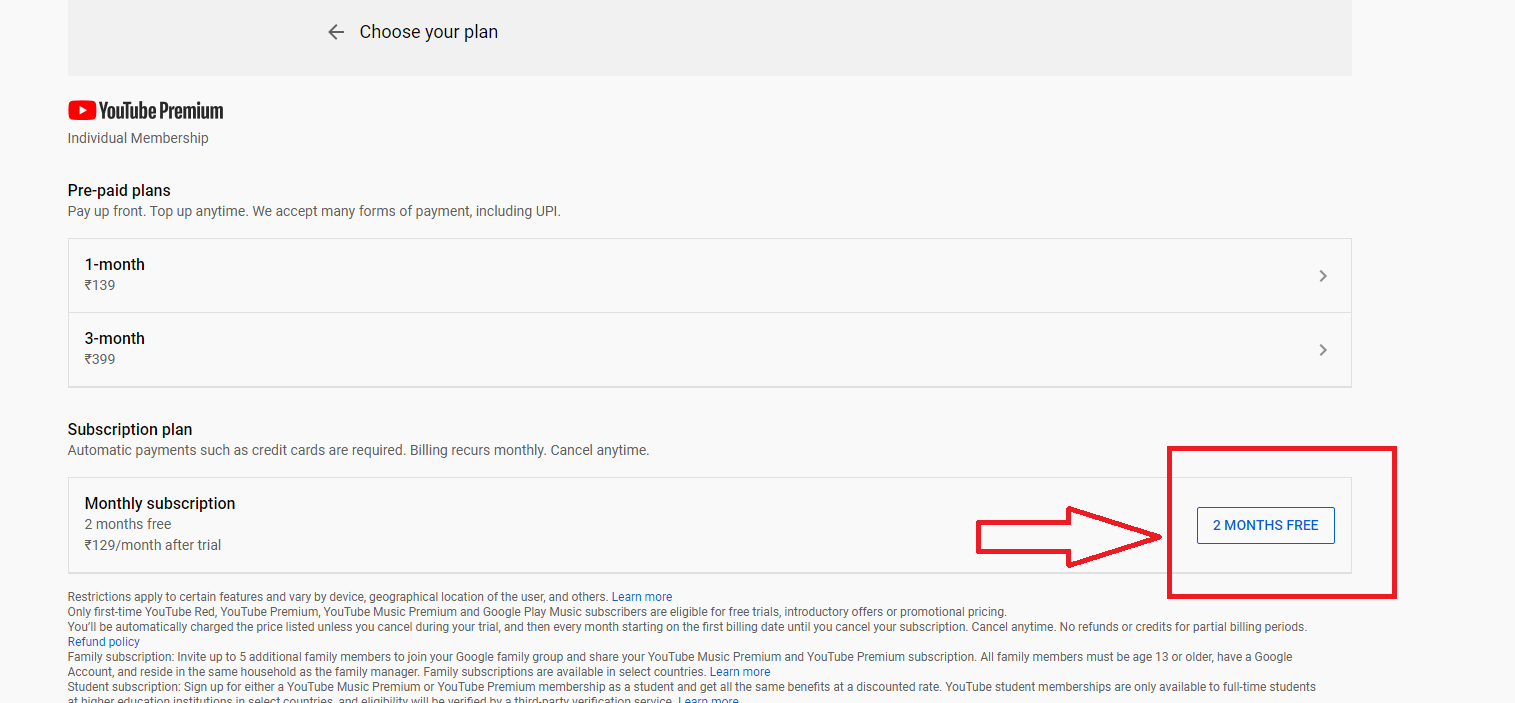
Task: Open the Refund policy link
Action: pyautogui.click(x=104, y=642)
